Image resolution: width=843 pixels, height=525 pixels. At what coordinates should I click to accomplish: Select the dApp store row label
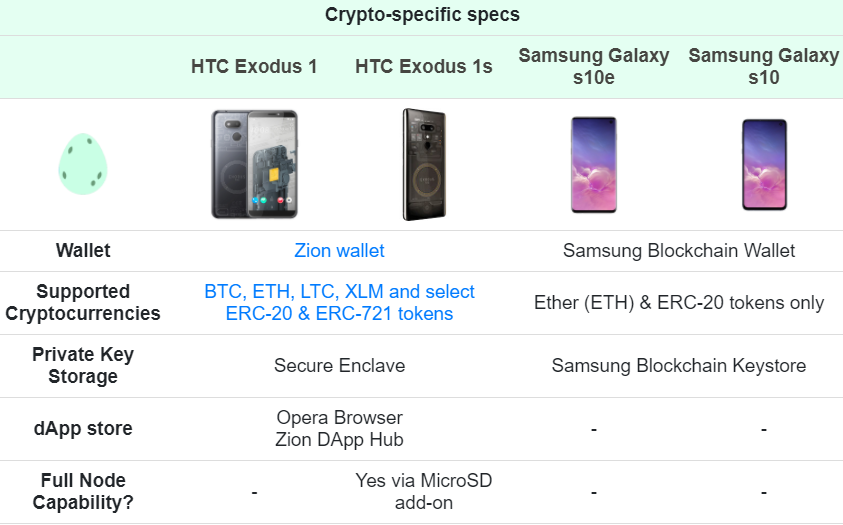pos(83,428)
